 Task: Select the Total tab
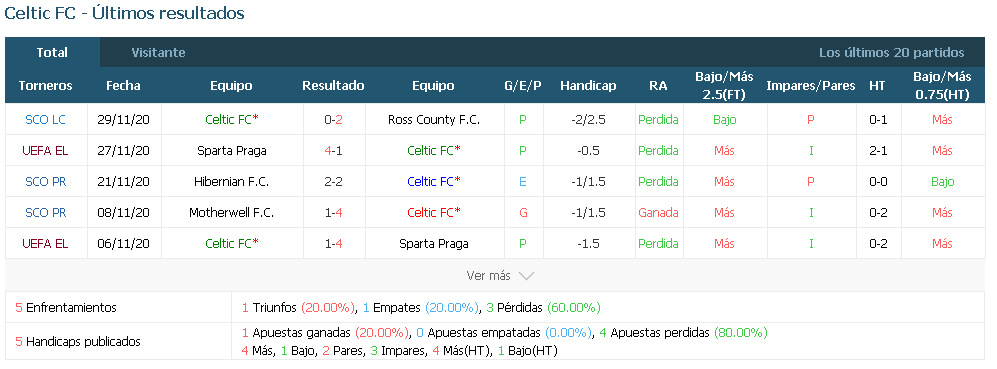(x=52, y=53)
